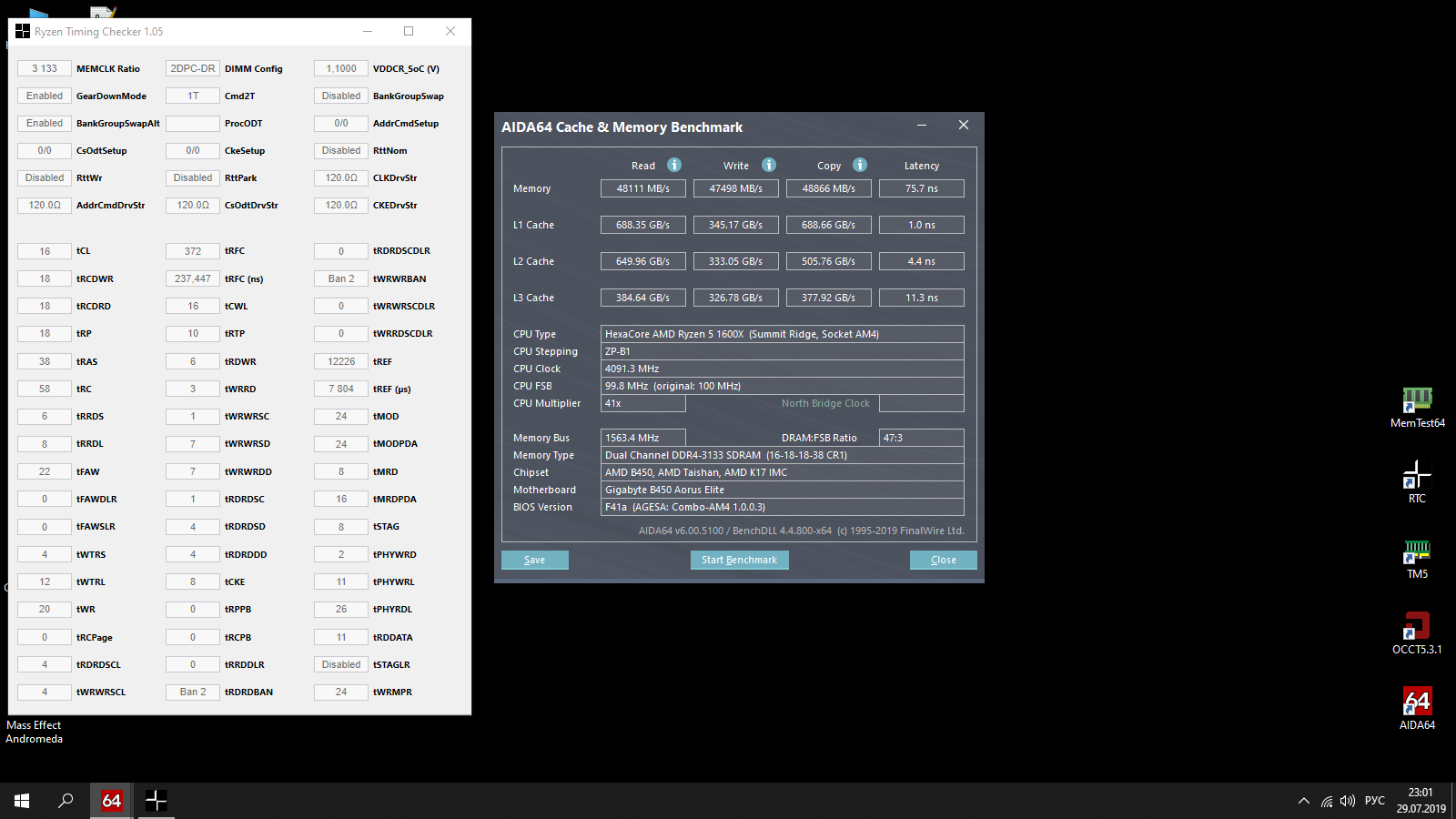The image size is (1456, 819).
Task: Open the taskbar clock and date
Action: (x=1421, y=801)
